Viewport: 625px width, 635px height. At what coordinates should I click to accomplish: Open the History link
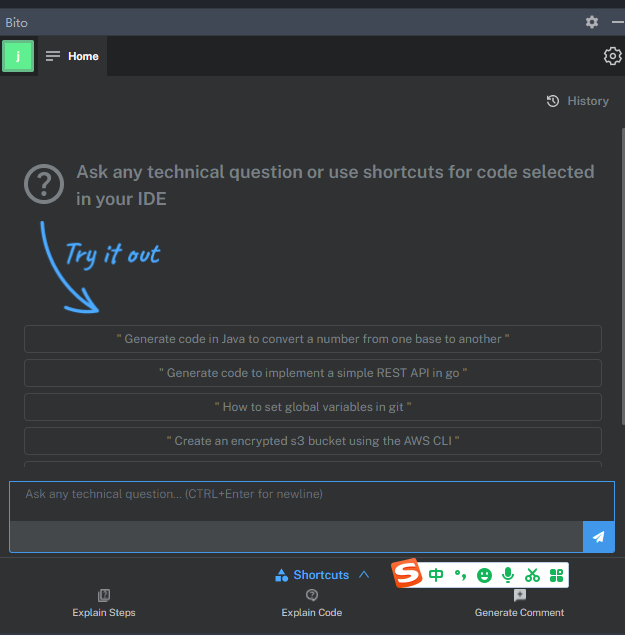(588, 101)
